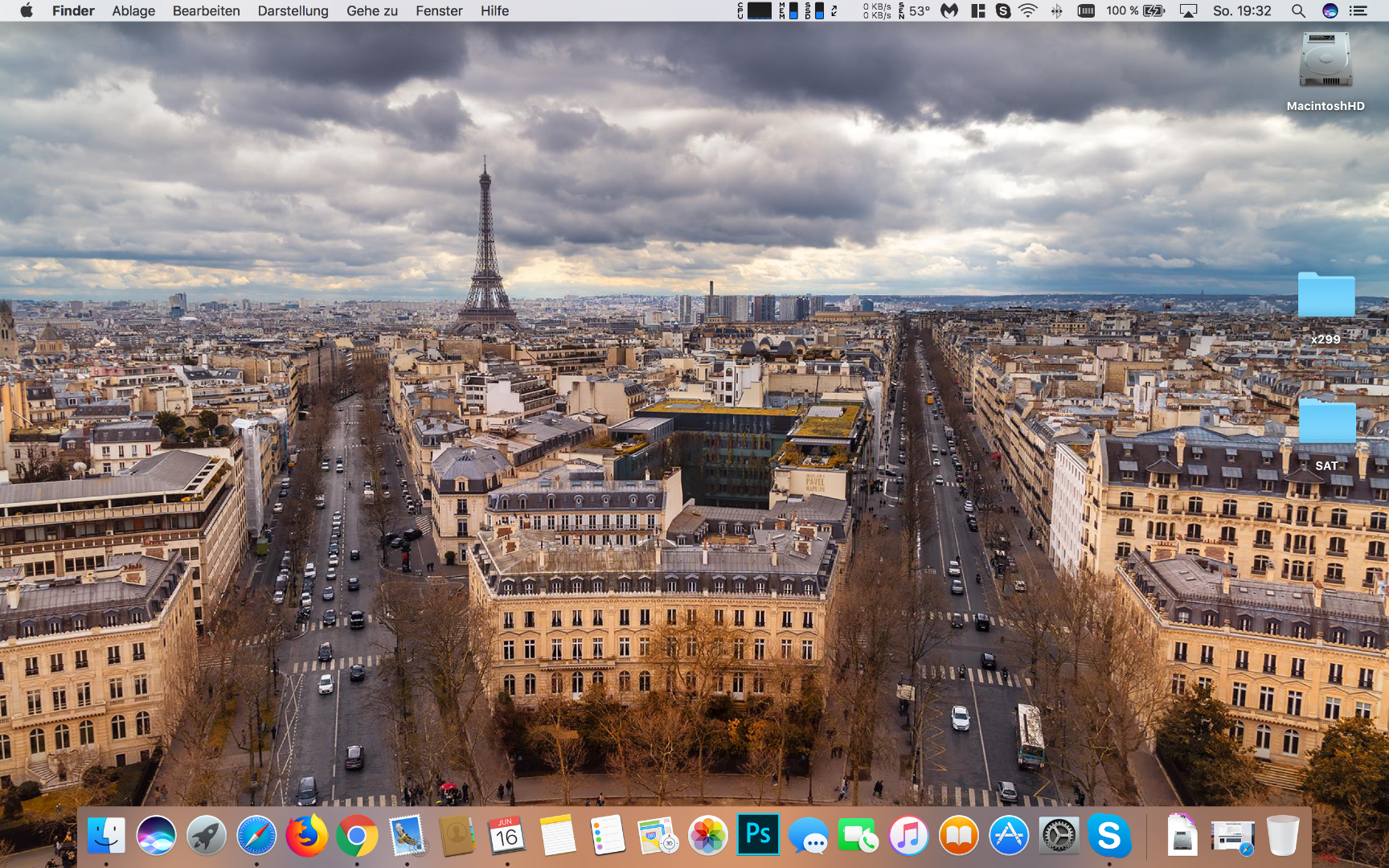Open Calendar showing June 16
The height and width of the screenshot is (868, 1389).
pos(506,836)
